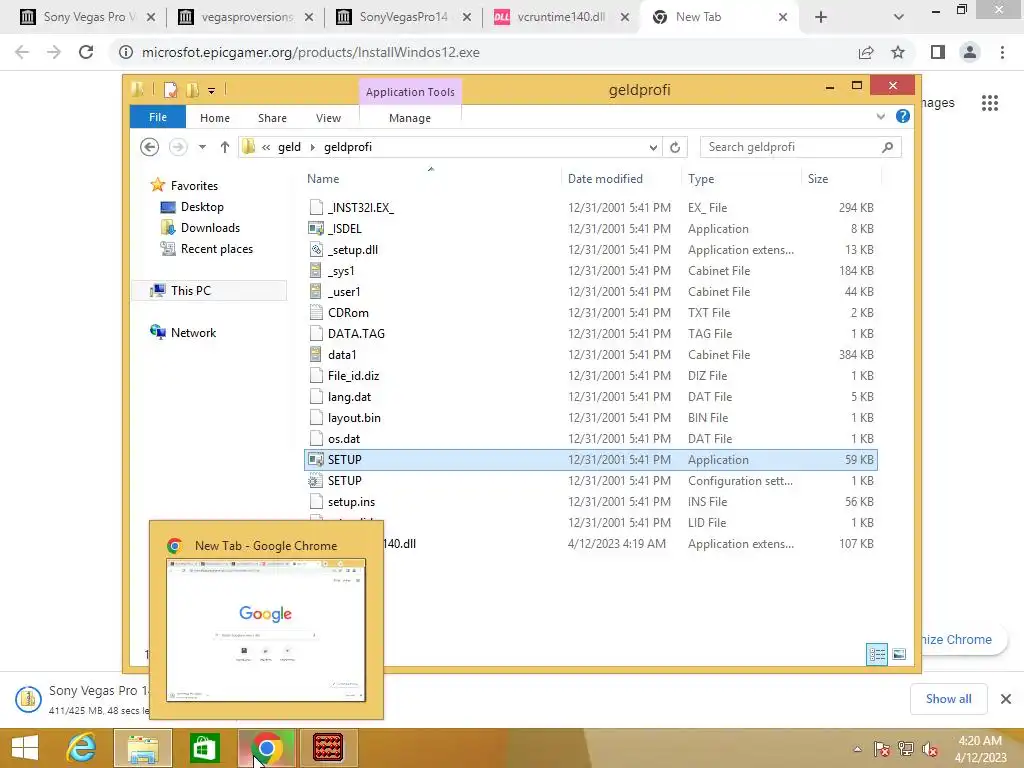Bookmark this page with the star icon
Image resolution: width=1024 pixels, height=768 pixels.
tap(898, 52)
